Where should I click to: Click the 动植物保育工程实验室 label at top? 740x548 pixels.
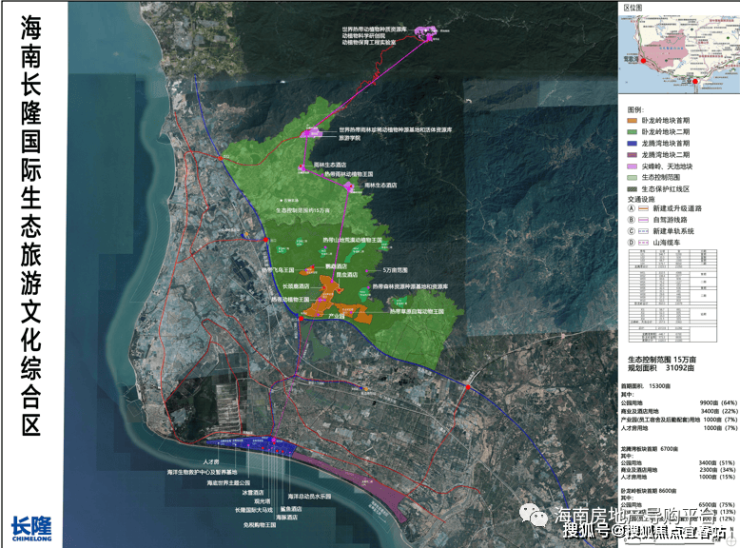click(369, 42)
